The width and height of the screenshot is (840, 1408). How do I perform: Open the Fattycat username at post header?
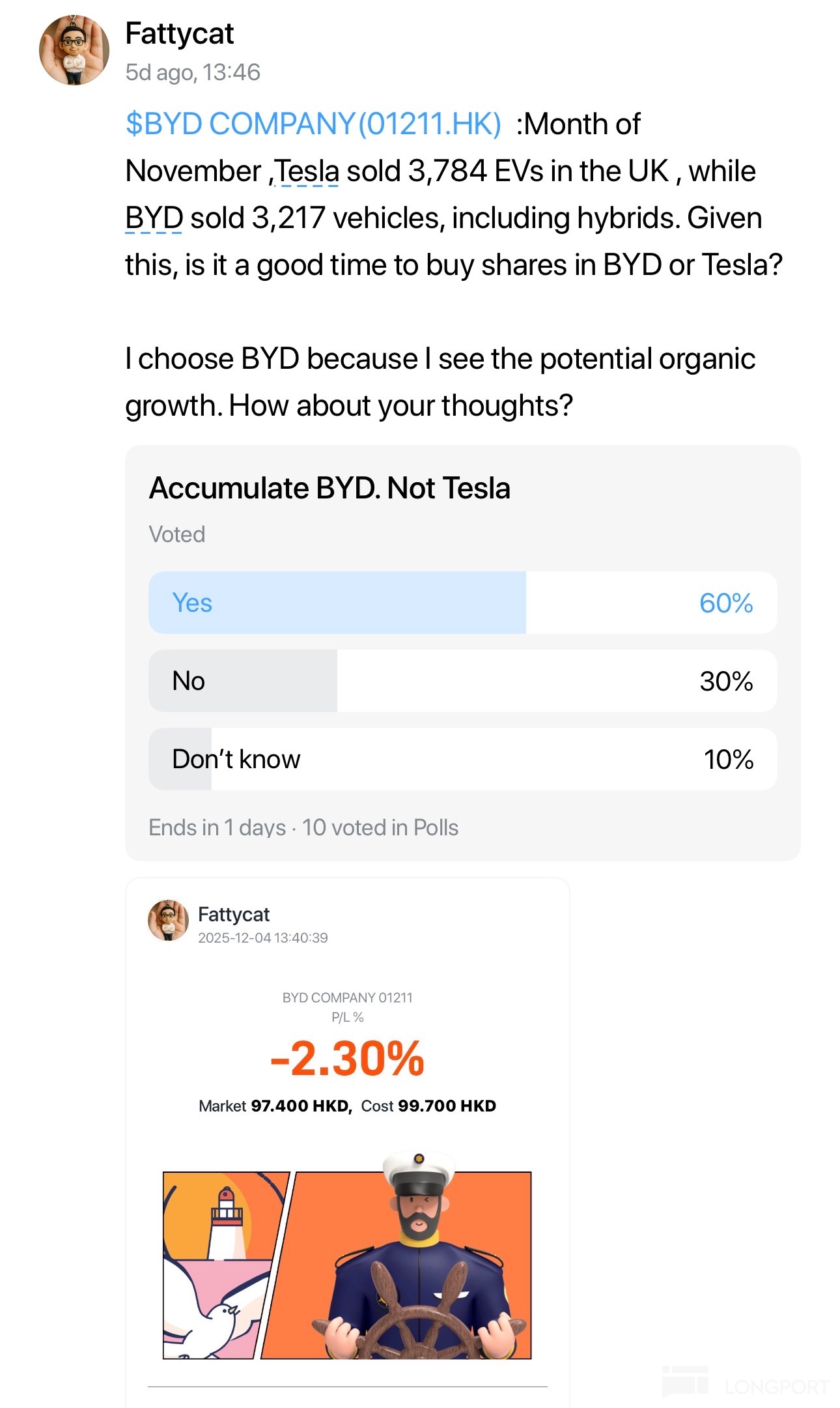coord(179,34)
